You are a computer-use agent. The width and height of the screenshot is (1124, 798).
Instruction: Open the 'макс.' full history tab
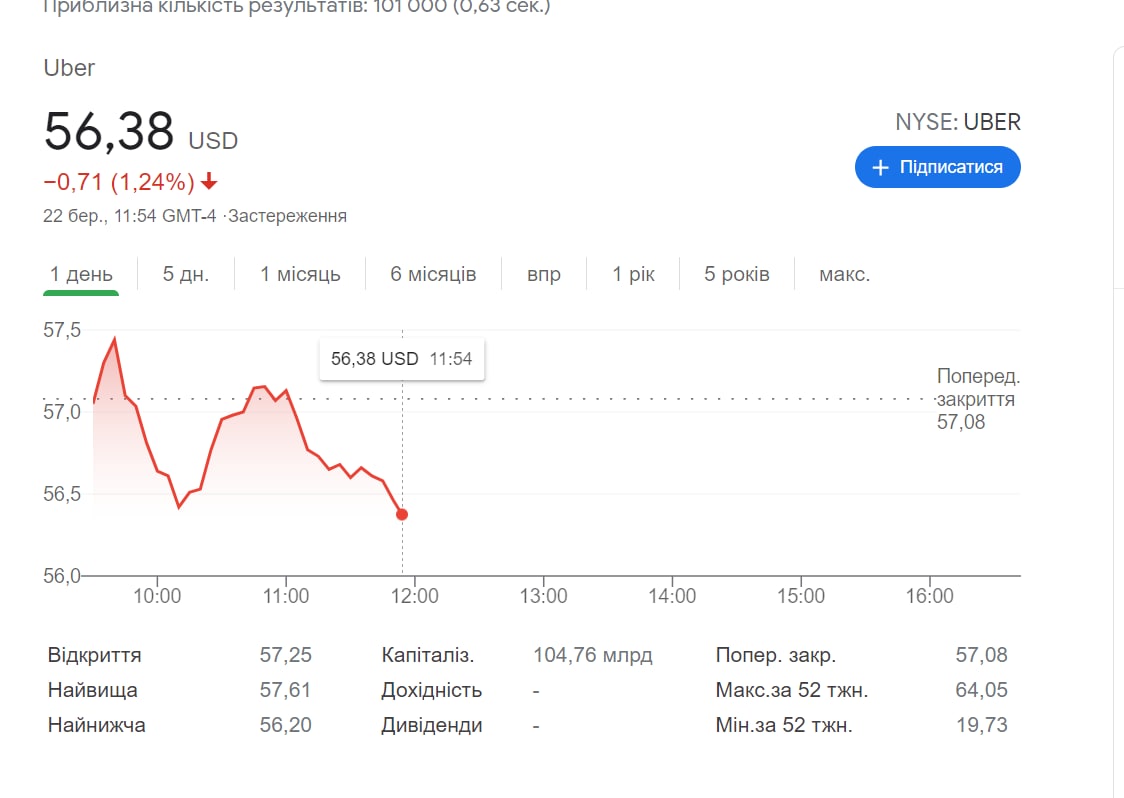click(844, 274)
